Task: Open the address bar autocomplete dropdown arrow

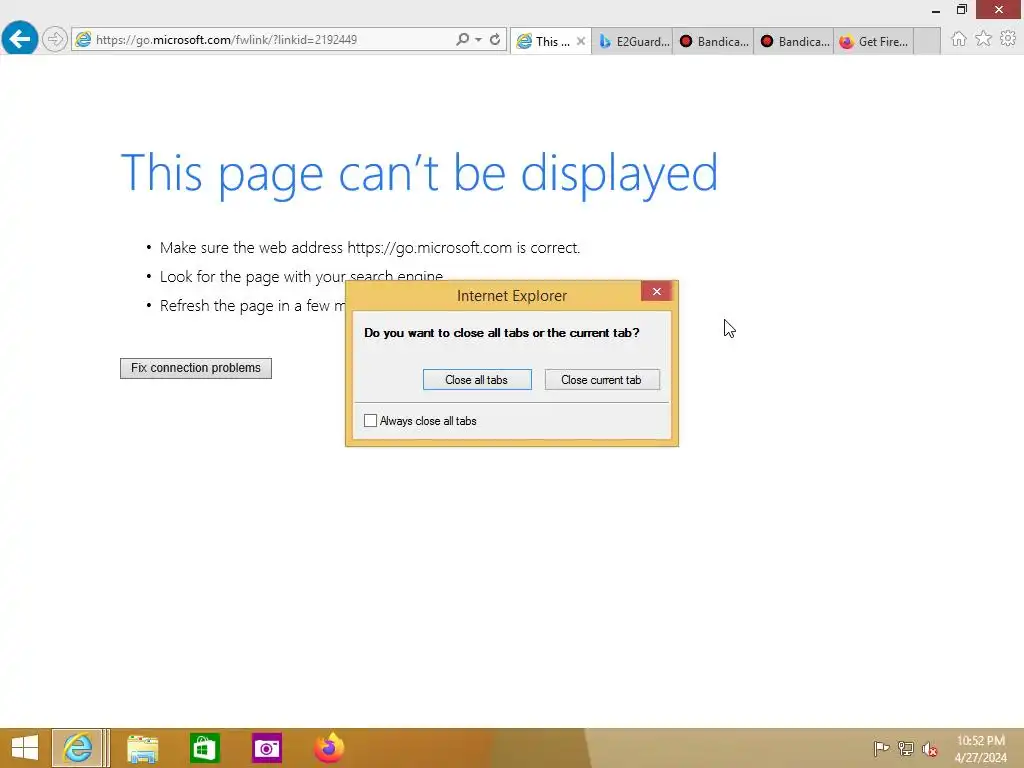Action: click(479, 40)
